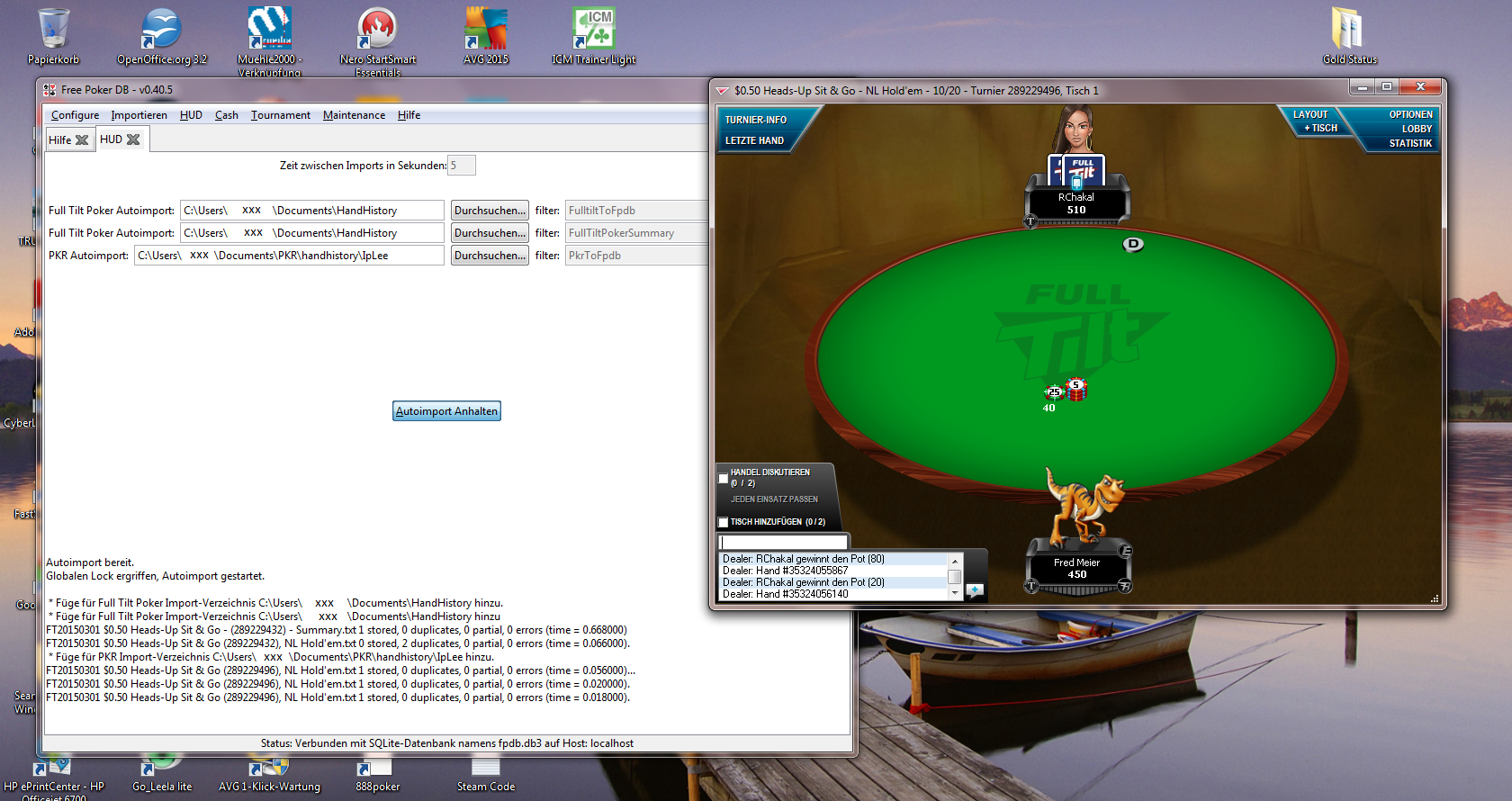
Task: Click the pot chips on the table
Action: (x=1066, y=391)
